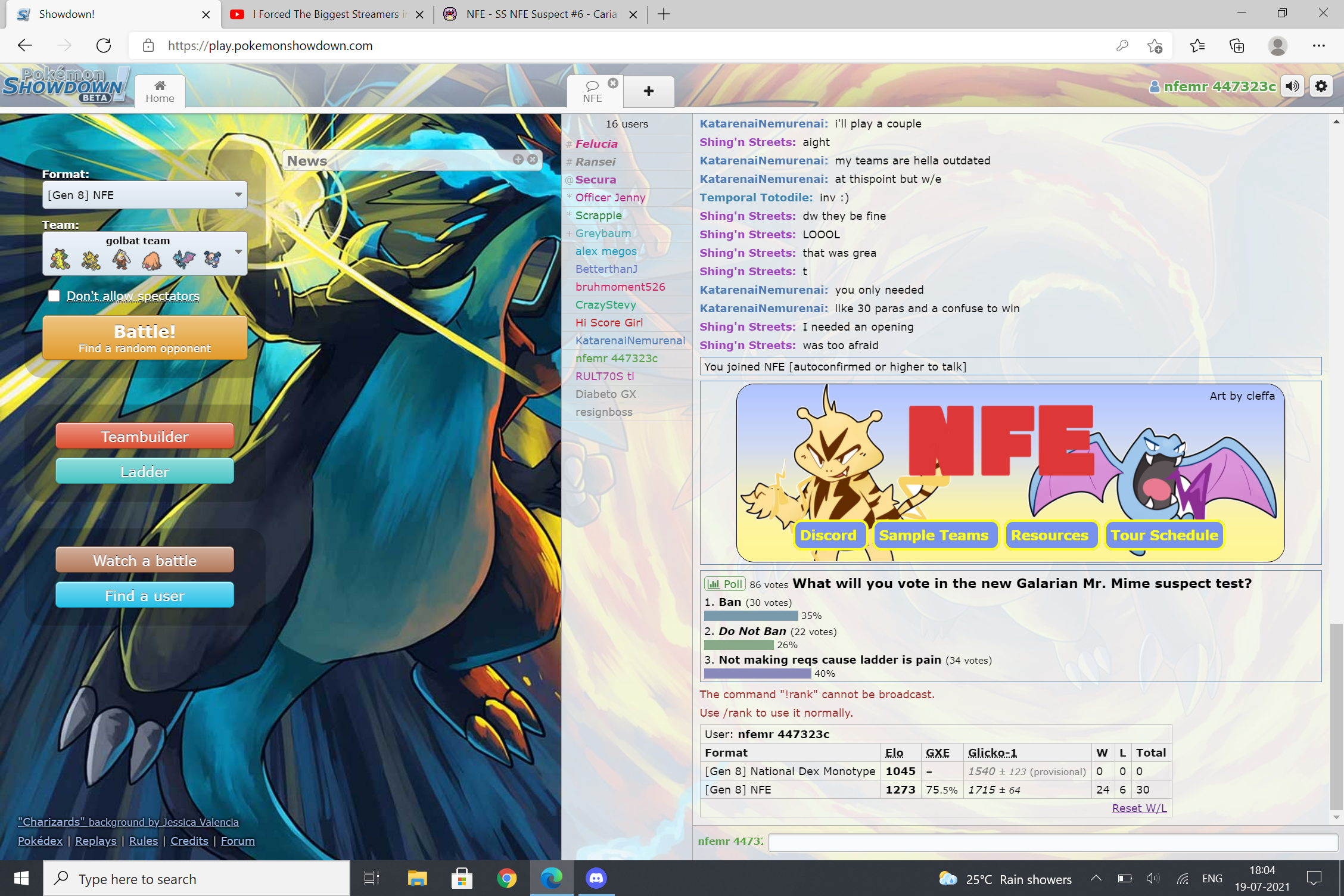Image resolution: width=1344 pixels, height=896 pixels.
Task: Open the weather widget on the taskbar
Action: [1005, 879]
